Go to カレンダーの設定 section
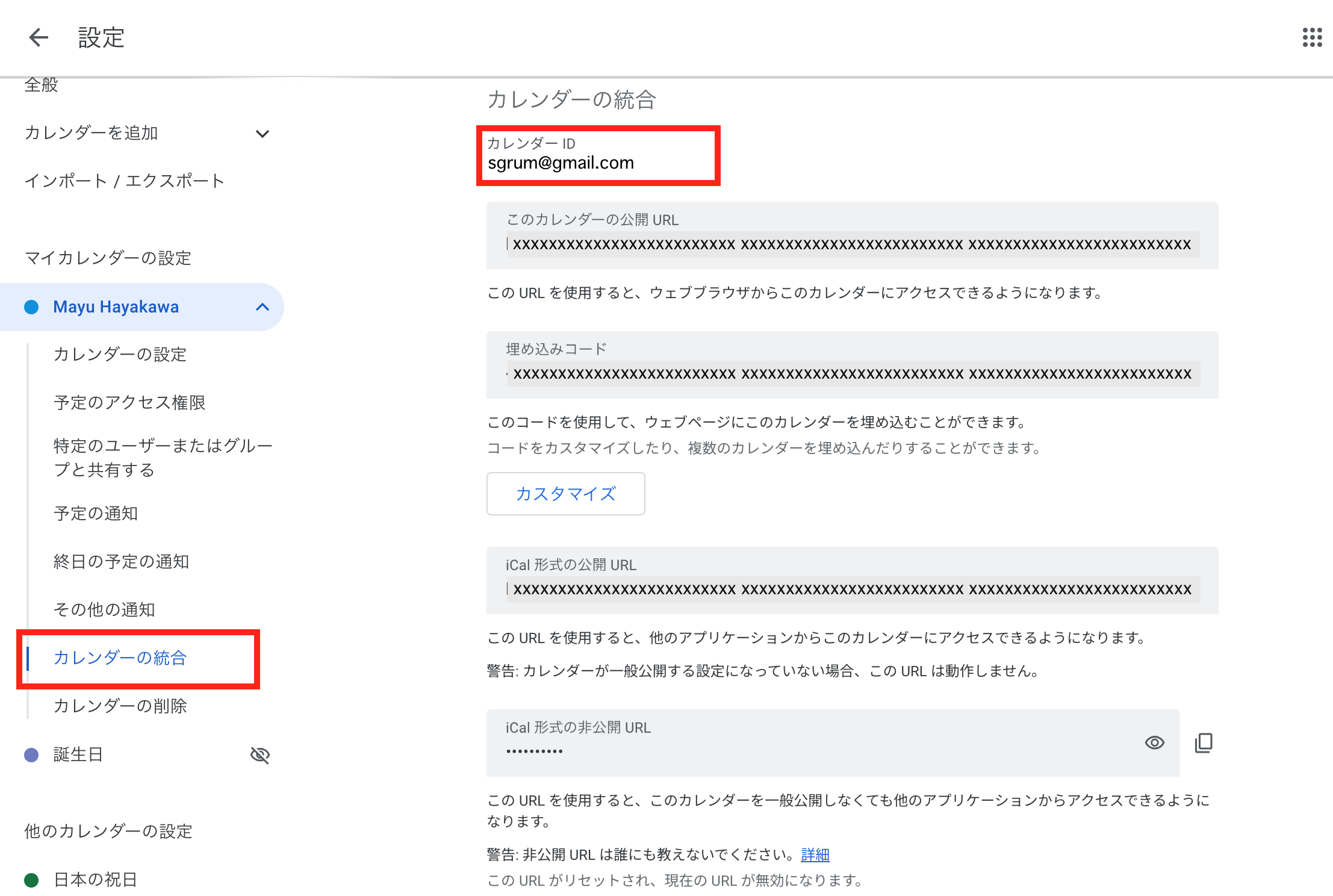The height and width of the screenshot is (896, 1333). tap(120, 354)
